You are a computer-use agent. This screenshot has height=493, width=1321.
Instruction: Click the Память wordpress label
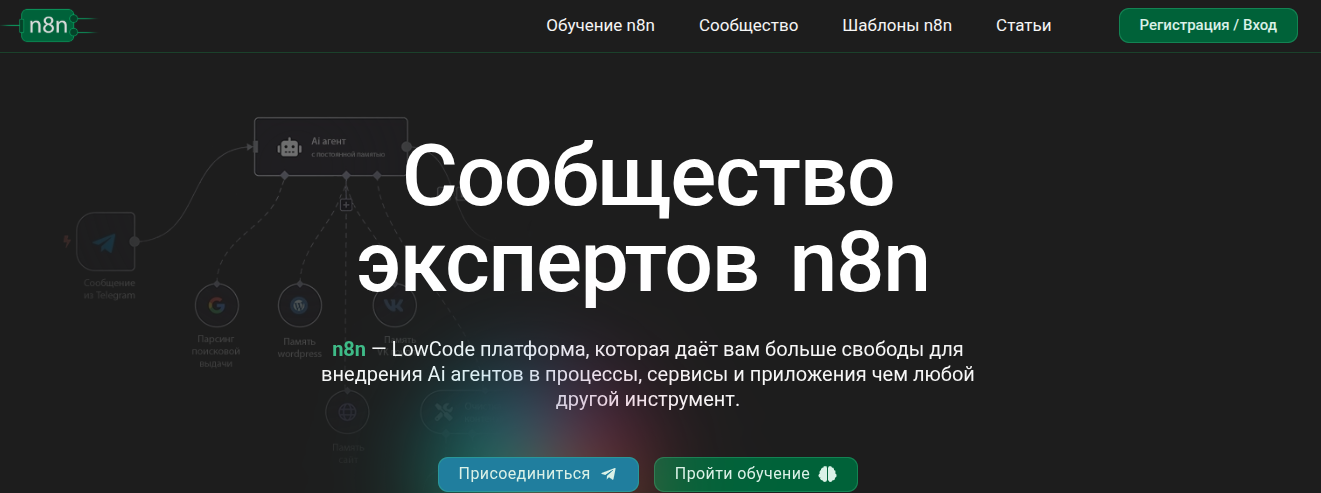click(300, 347)
